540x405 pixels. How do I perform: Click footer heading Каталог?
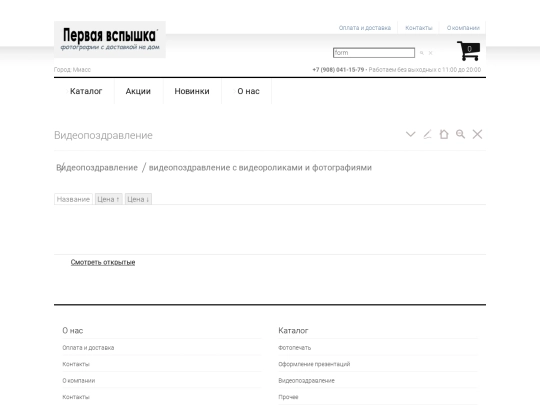coord(293,331)
